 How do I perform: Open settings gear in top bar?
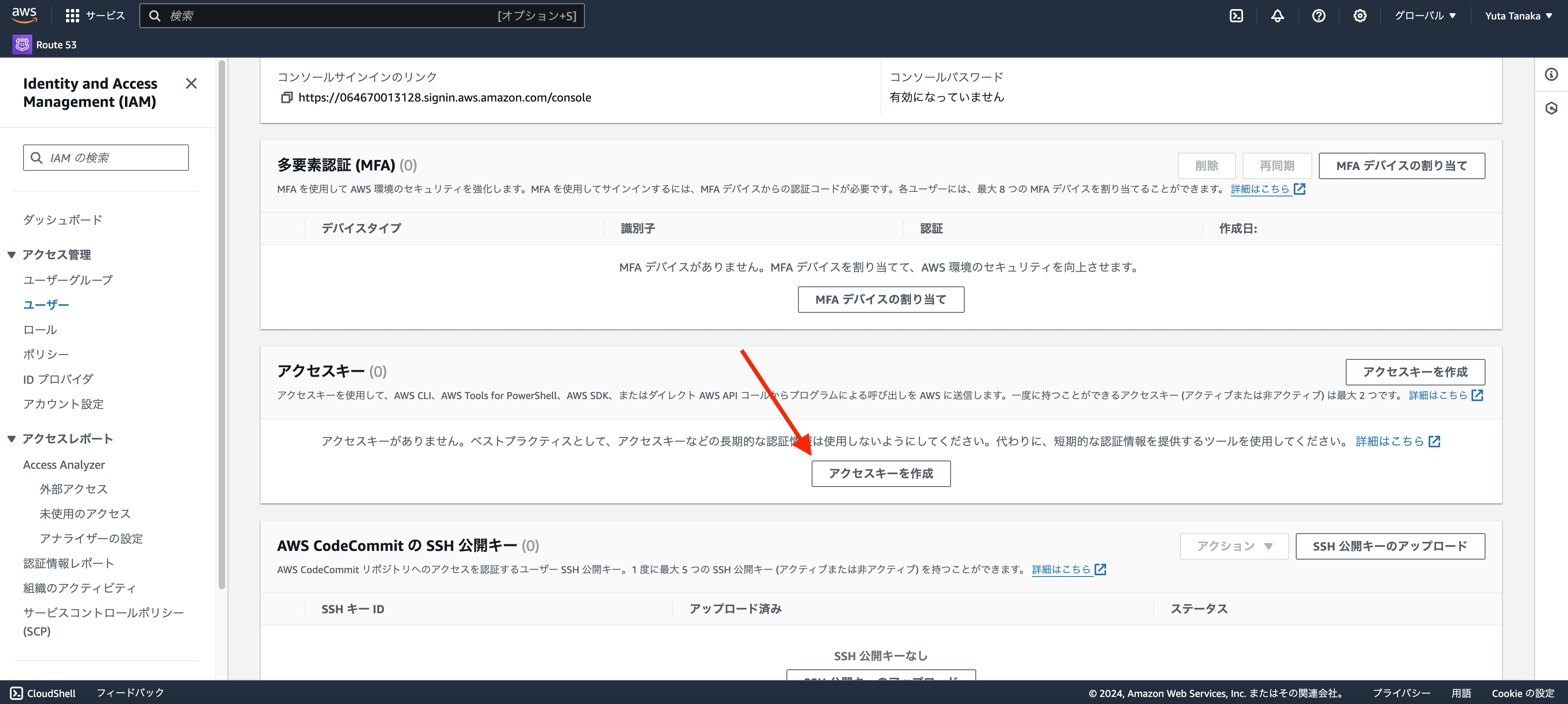click(x=1360, y=16)
